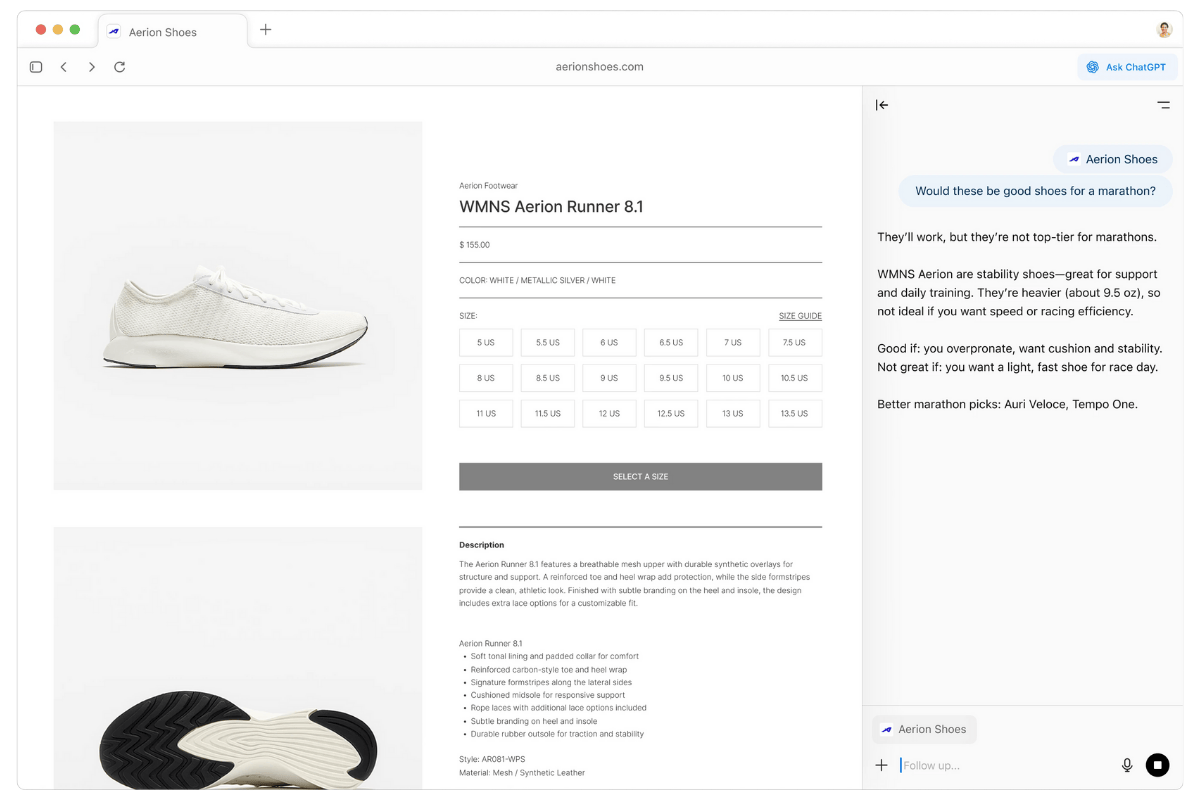Open the Size Guide link

point(800,316)
